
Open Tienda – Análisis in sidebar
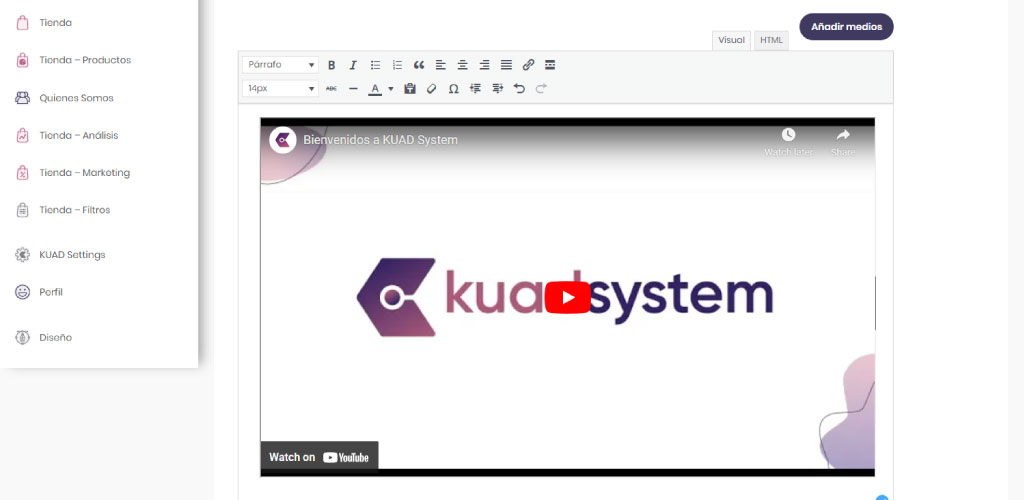point(78,136)
